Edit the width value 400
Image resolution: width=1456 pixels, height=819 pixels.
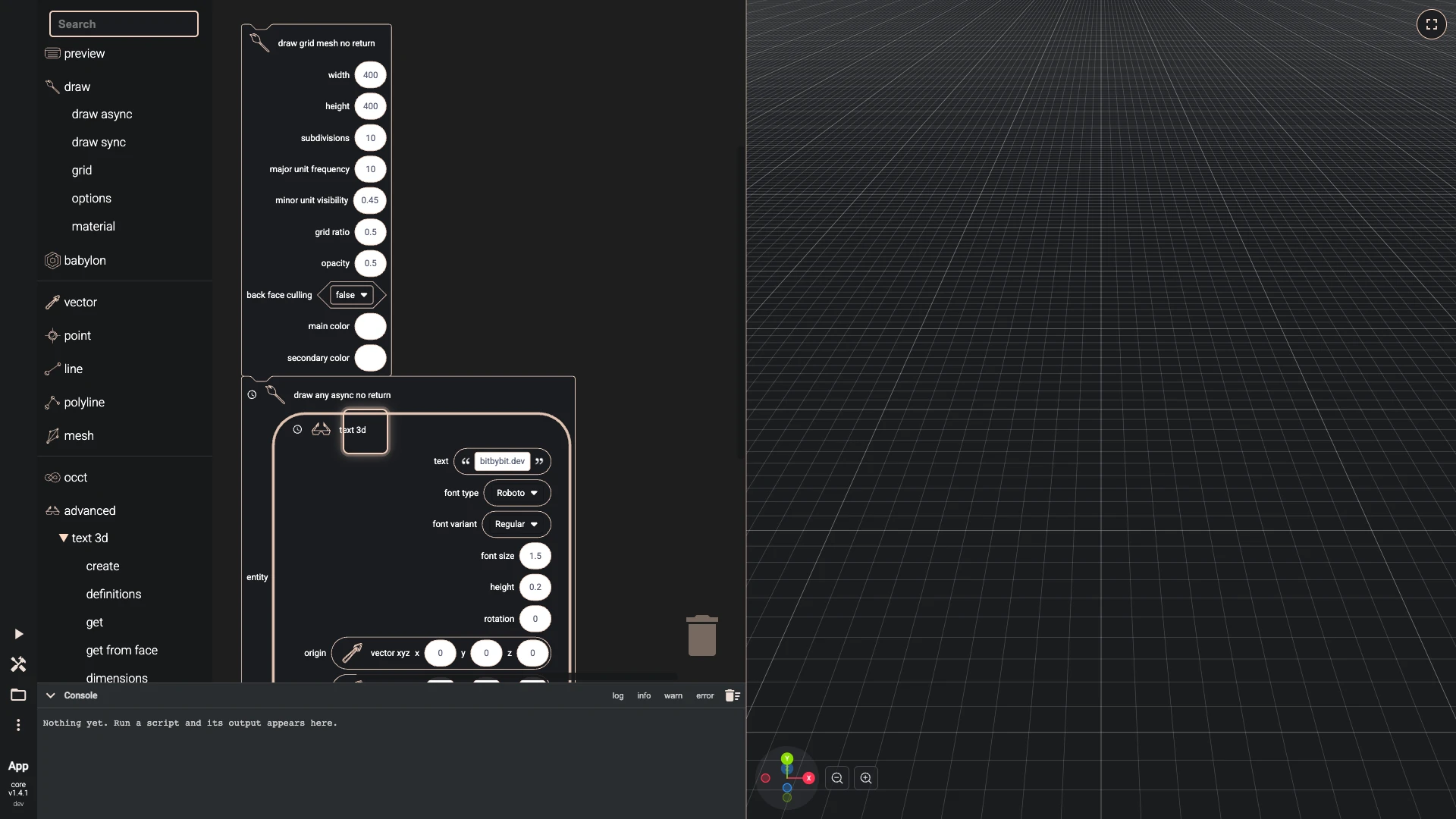coord(370,75)
